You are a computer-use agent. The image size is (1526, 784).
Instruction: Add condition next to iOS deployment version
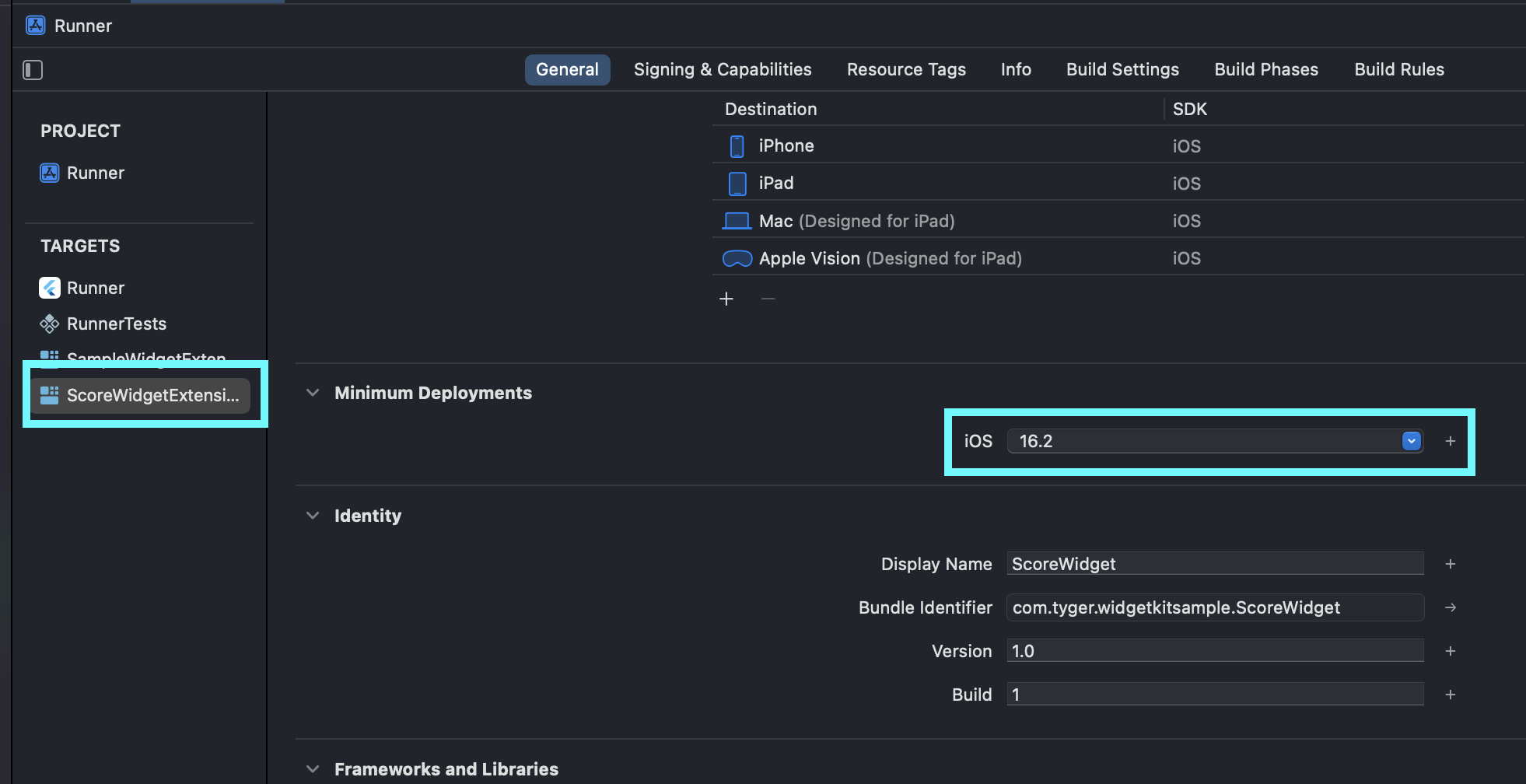click(x=1451, y=441)
